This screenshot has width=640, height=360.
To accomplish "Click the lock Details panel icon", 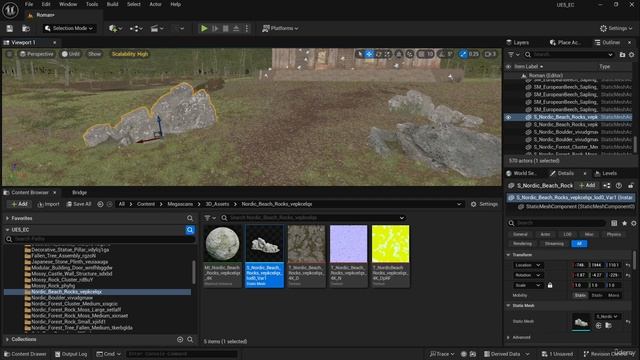I will (631, 185).
